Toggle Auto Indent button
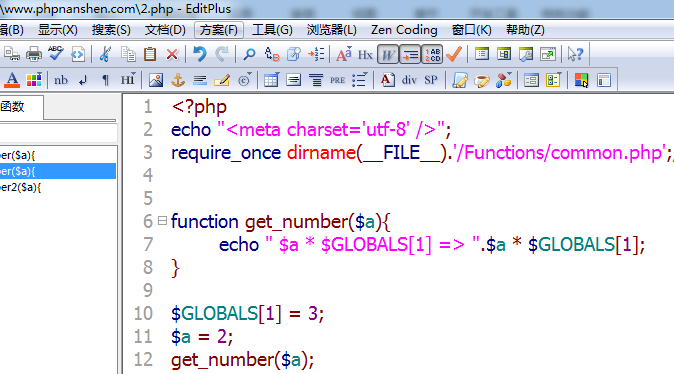 [x=410, y=54]
